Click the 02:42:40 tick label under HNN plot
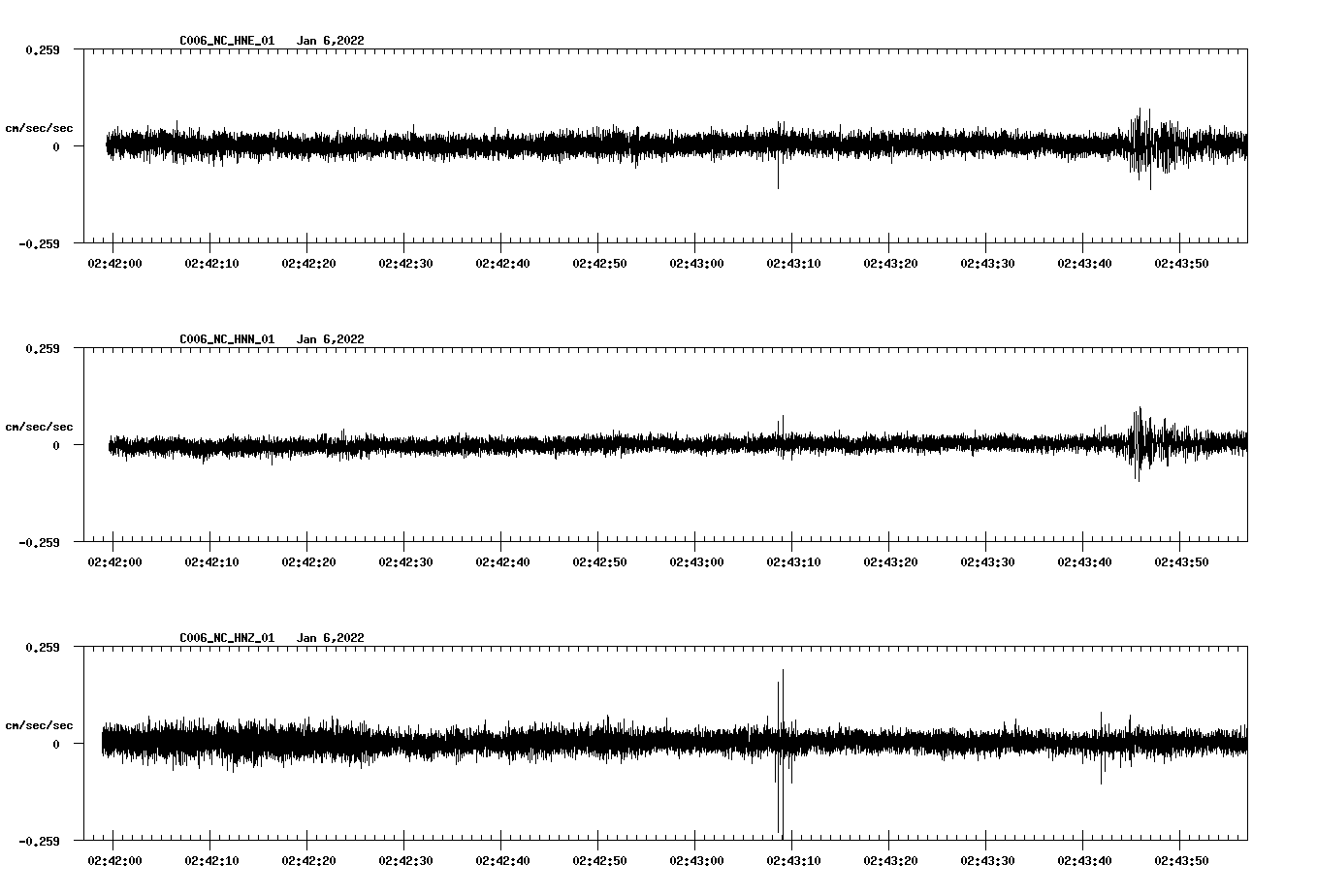The width and height of the screenshot is (1317, 896). 502,561
